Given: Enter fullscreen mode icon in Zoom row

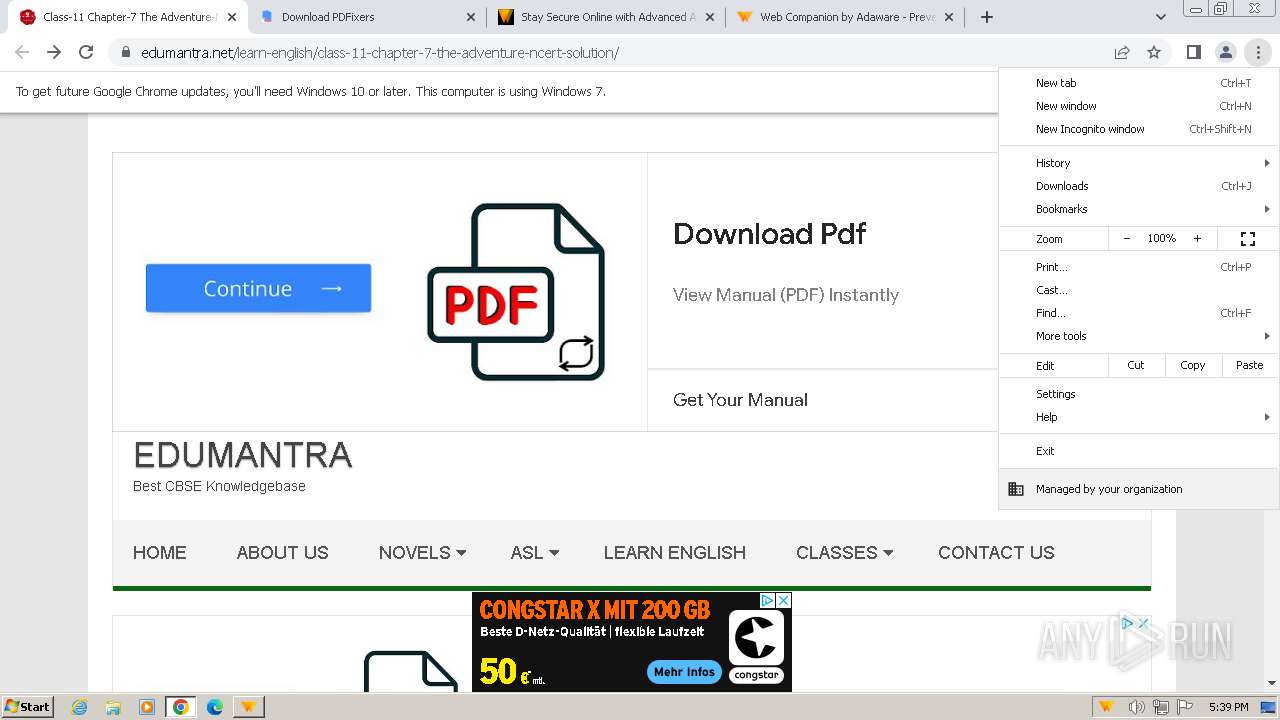Looking at the screenshot, I should click(x=1248, y=239).
